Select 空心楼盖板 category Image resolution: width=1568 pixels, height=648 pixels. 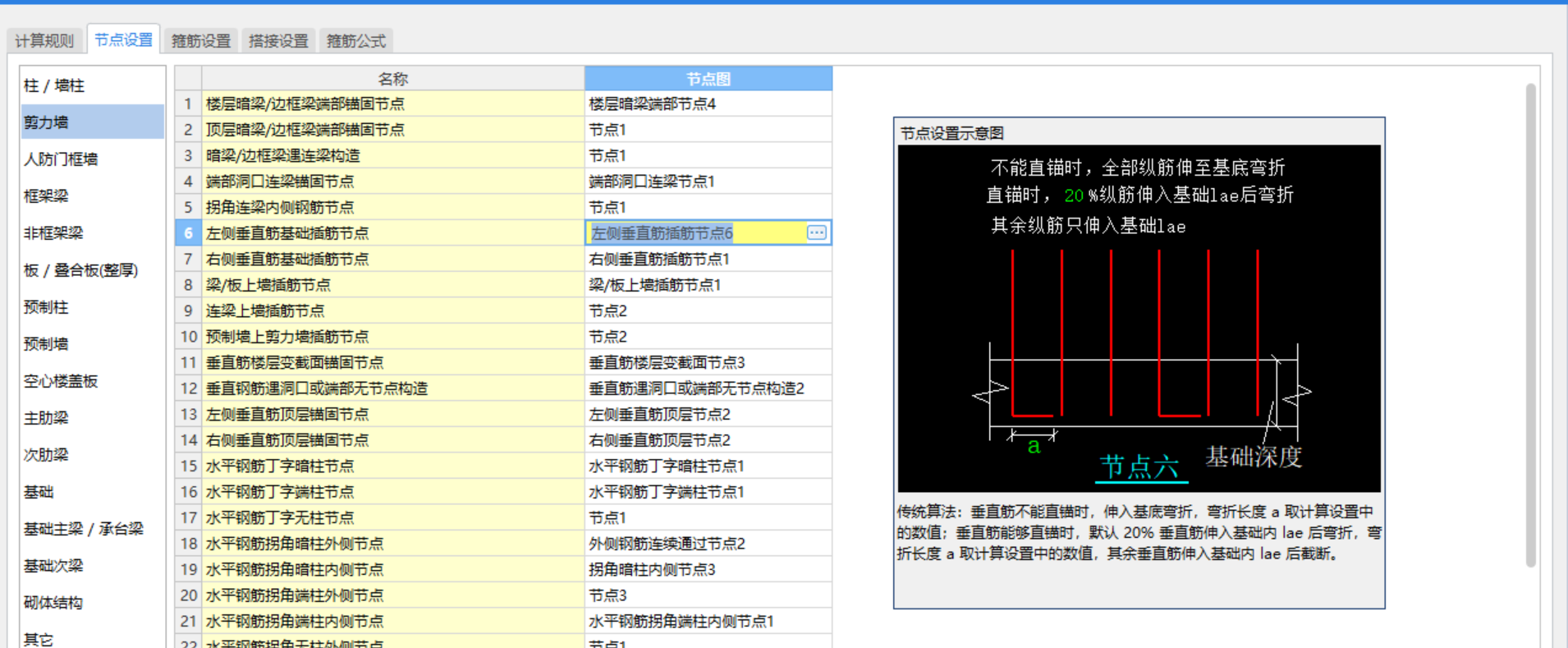click(92, 381)
